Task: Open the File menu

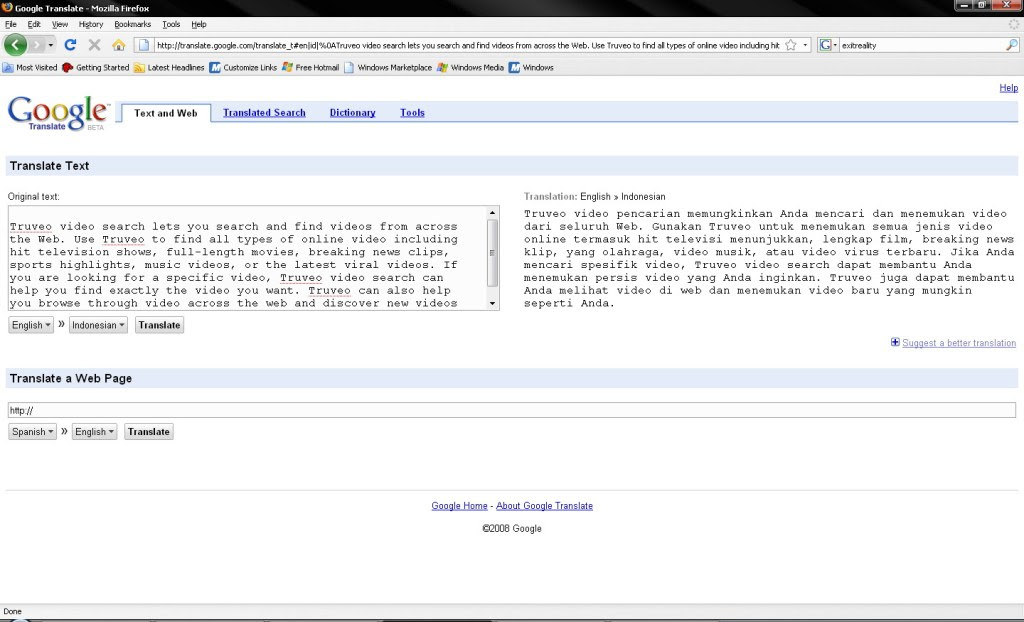Action: [x=10, y=24]
